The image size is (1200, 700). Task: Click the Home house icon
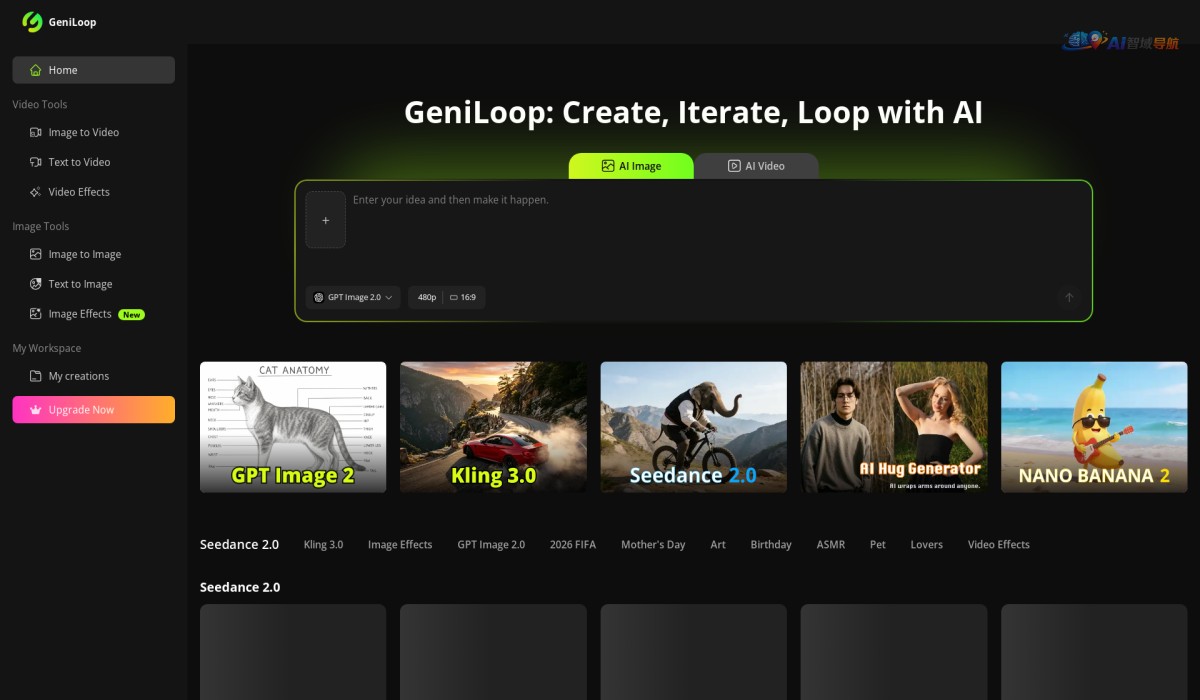(36, 70)
